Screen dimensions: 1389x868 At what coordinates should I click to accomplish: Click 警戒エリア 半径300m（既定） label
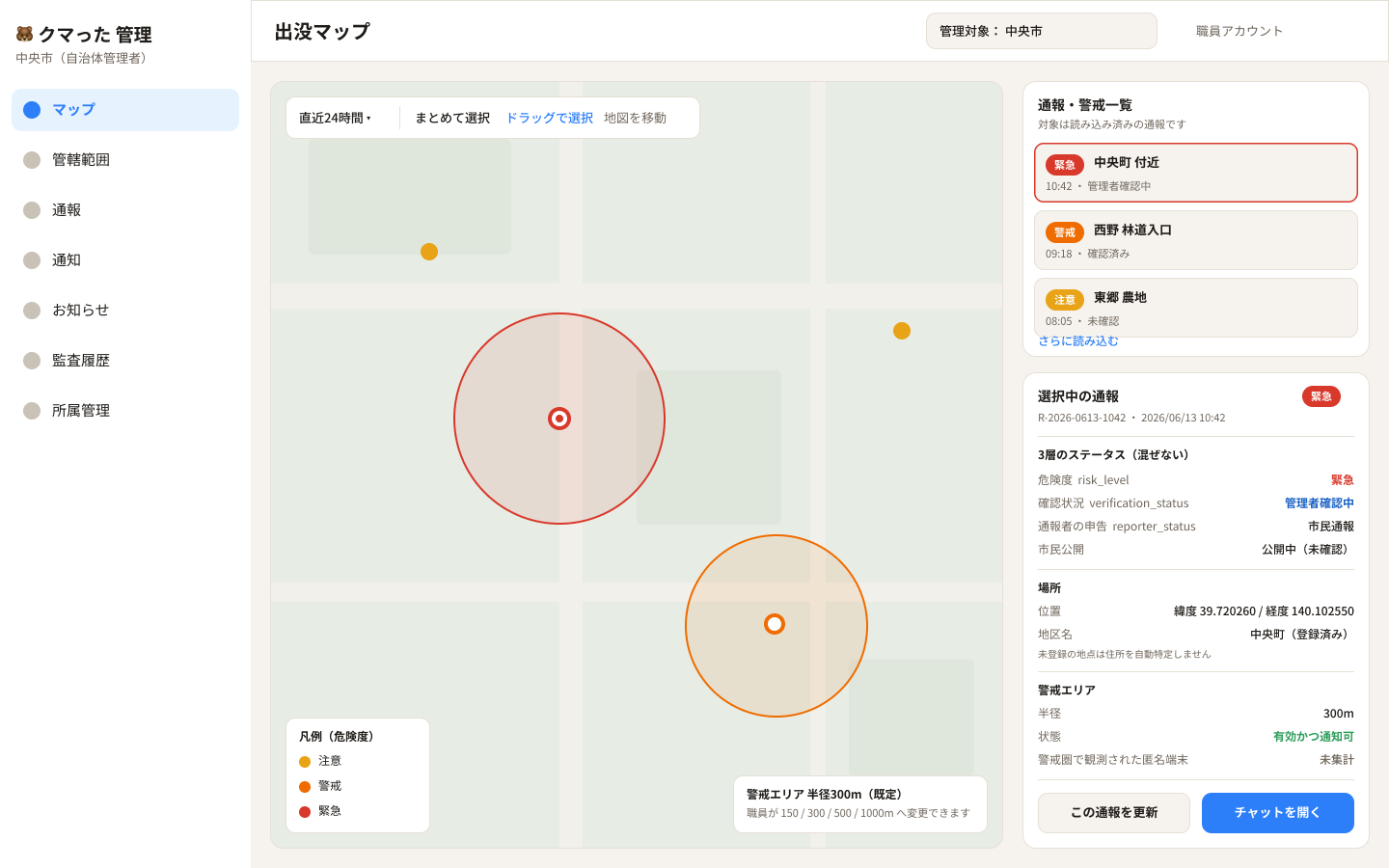click(828, 795)
